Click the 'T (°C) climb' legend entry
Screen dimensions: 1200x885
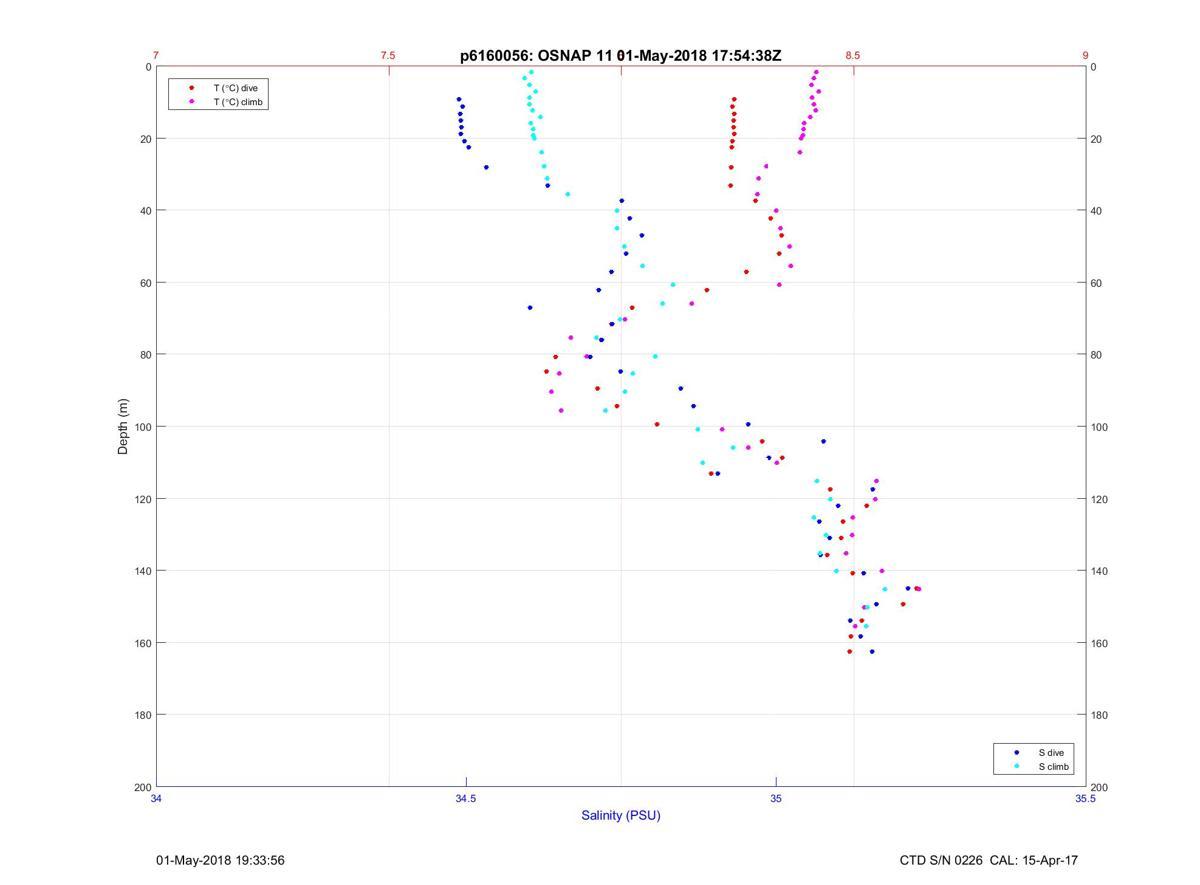tap(238, 101)
